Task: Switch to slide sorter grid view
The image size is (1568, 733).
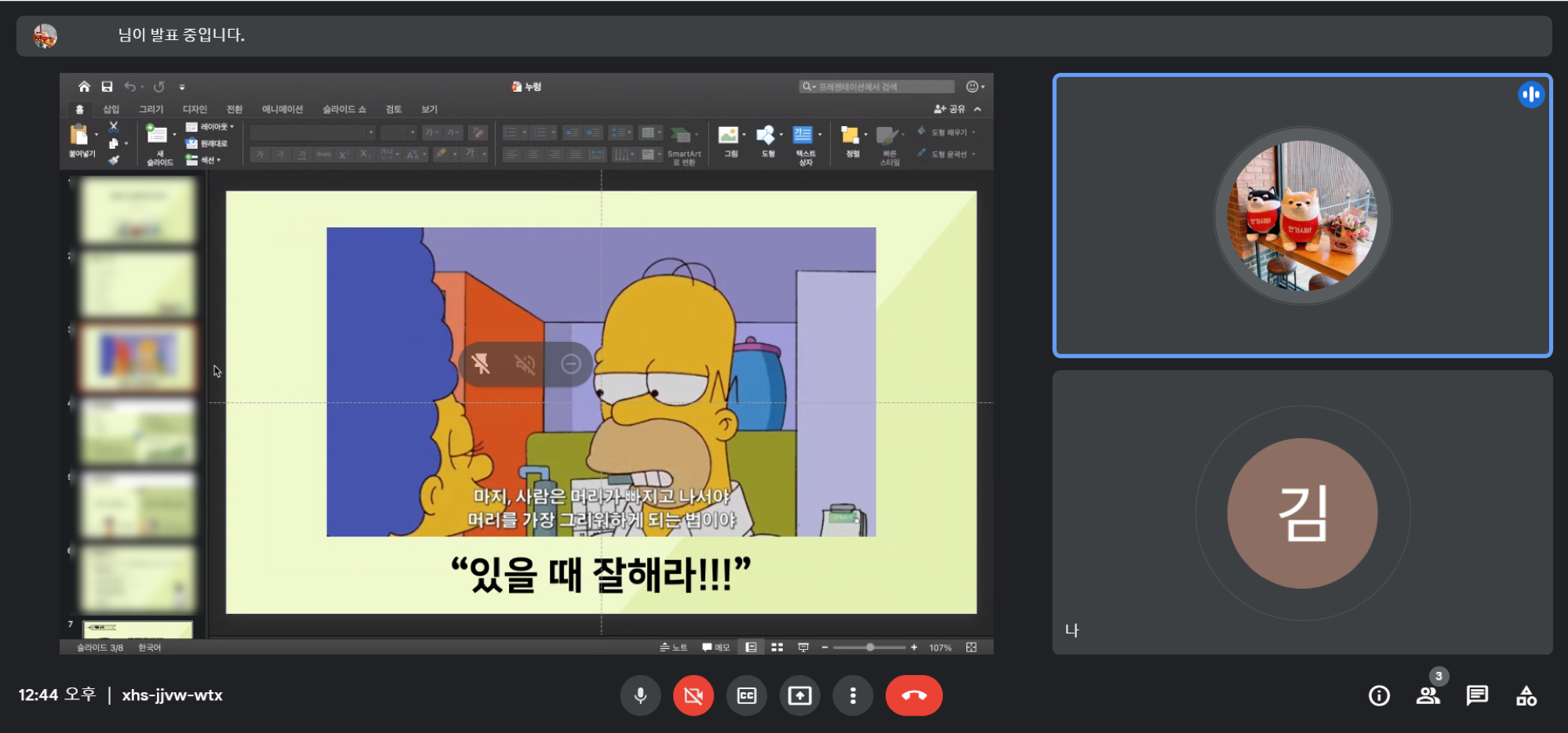Action: (x=777, y=648)
